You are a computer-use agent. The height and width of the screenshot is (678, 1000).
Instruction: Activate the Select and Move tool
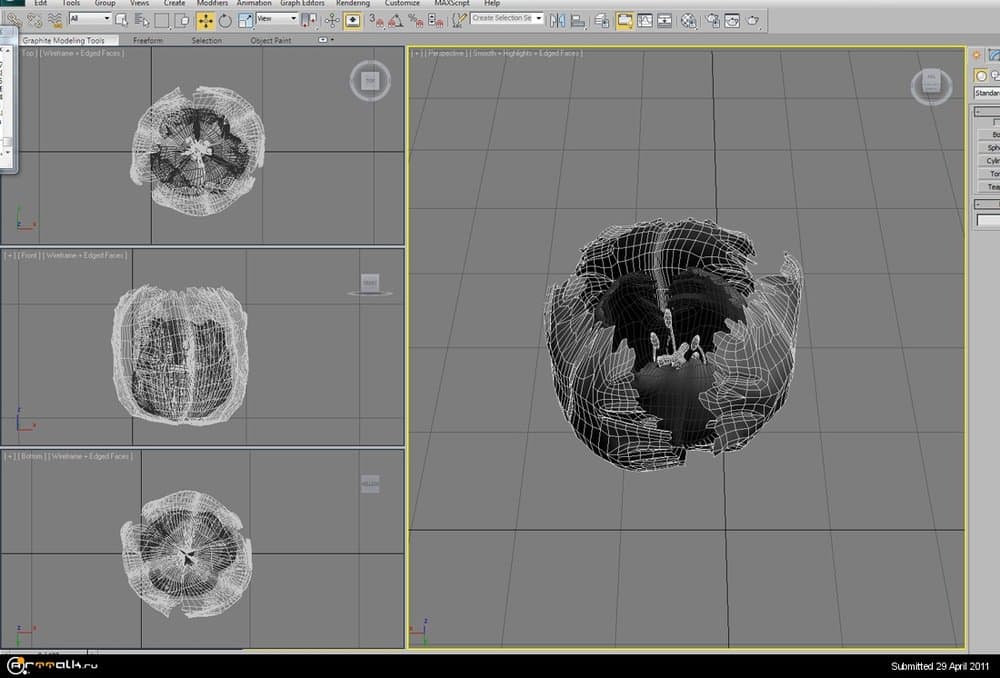click(205, 20)
